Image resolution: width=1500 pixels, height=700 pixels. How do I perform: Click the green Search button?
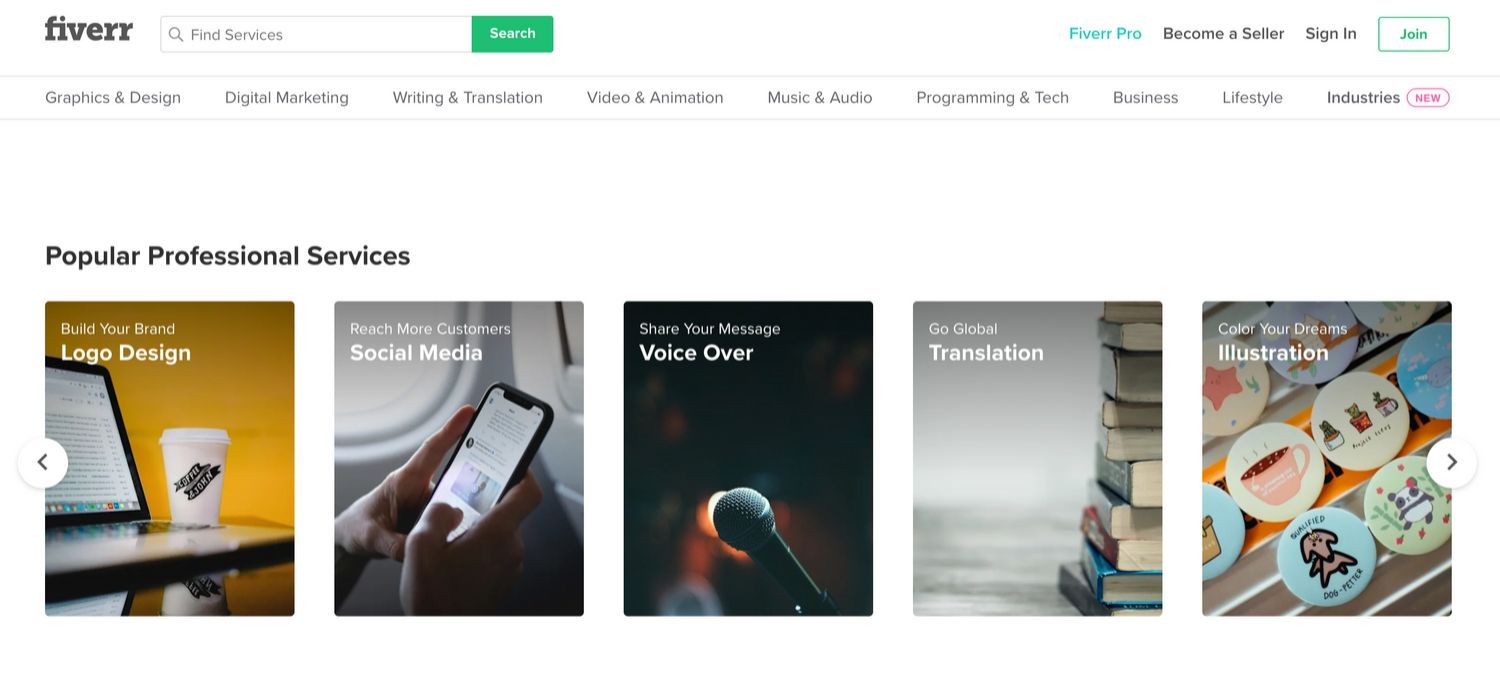[512, 34]
